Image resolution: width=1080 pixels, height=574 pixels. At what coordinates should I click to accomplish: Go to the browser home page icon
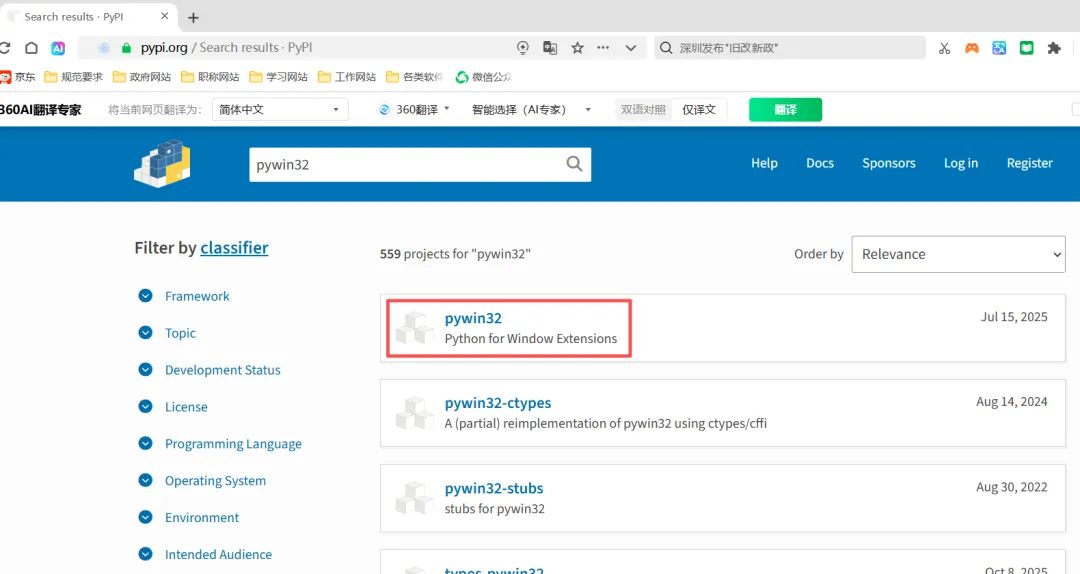(x=31, y=48)
